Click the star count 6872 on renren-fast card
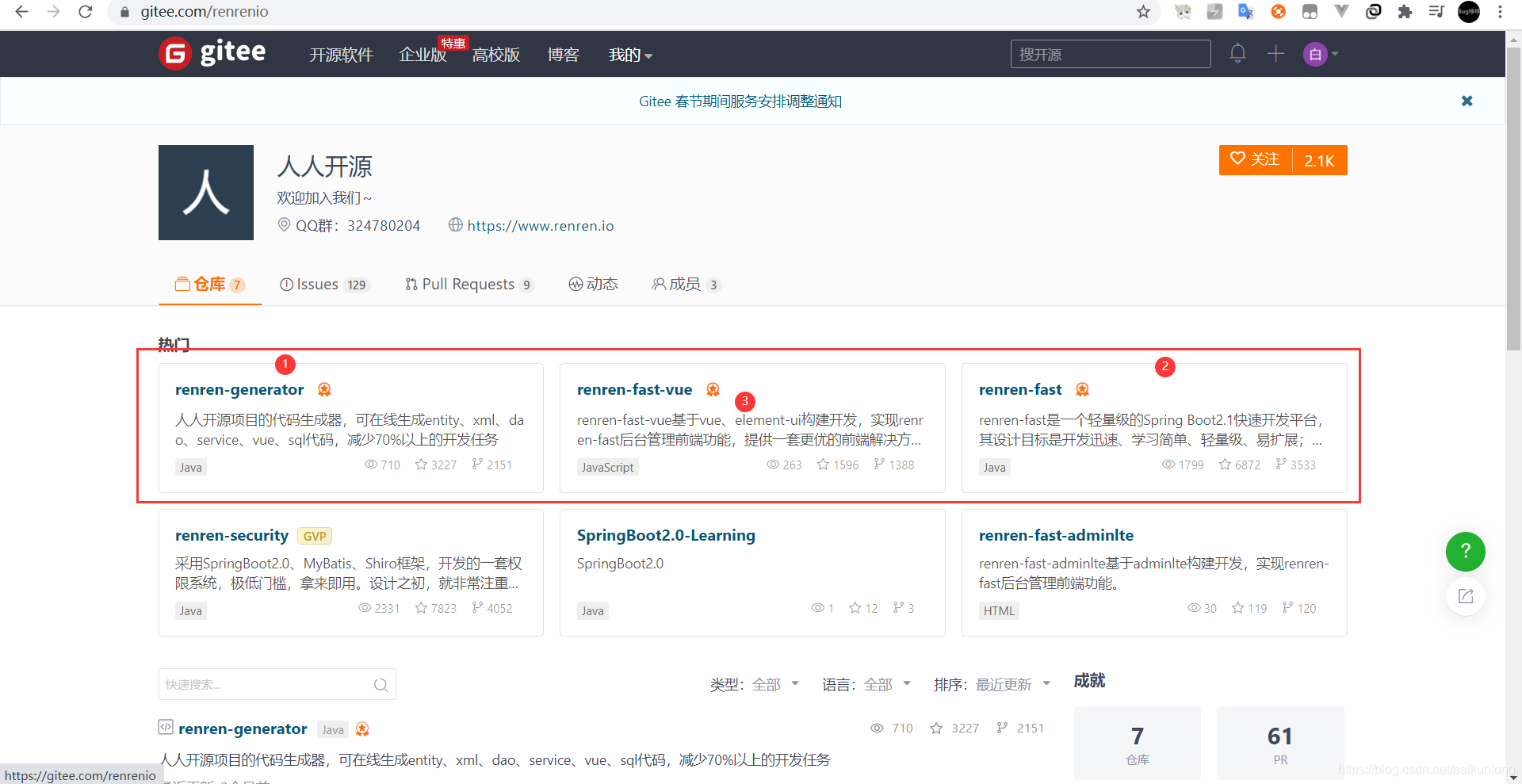Image resolution: width=1522 pixels, height=784 pixels. [x=1239, y=465]
